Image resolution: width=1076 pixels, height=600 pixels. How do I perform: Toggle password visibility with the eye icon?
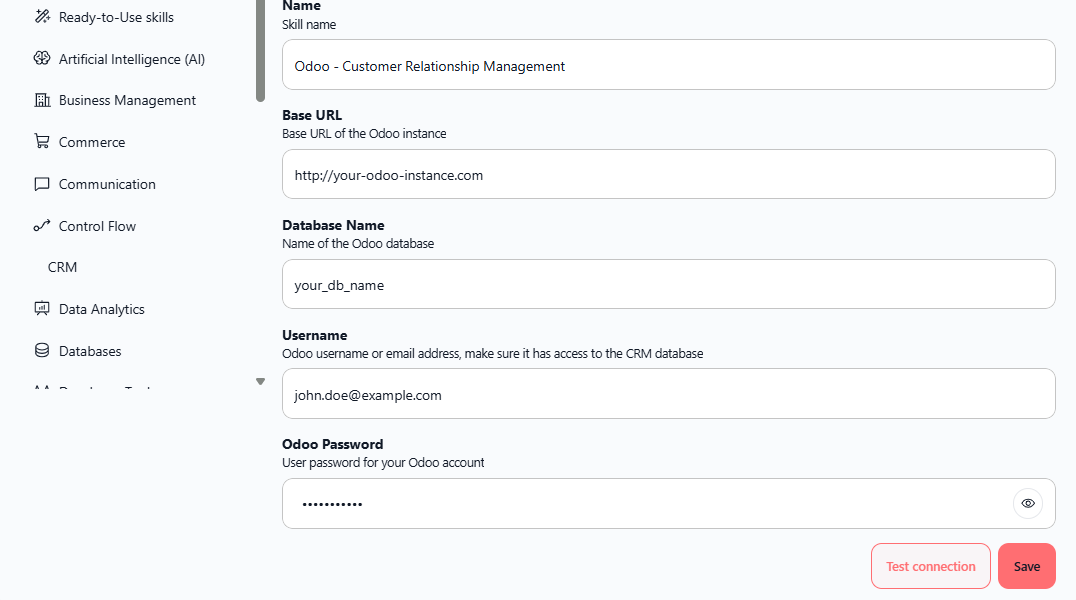(1027, 503)
